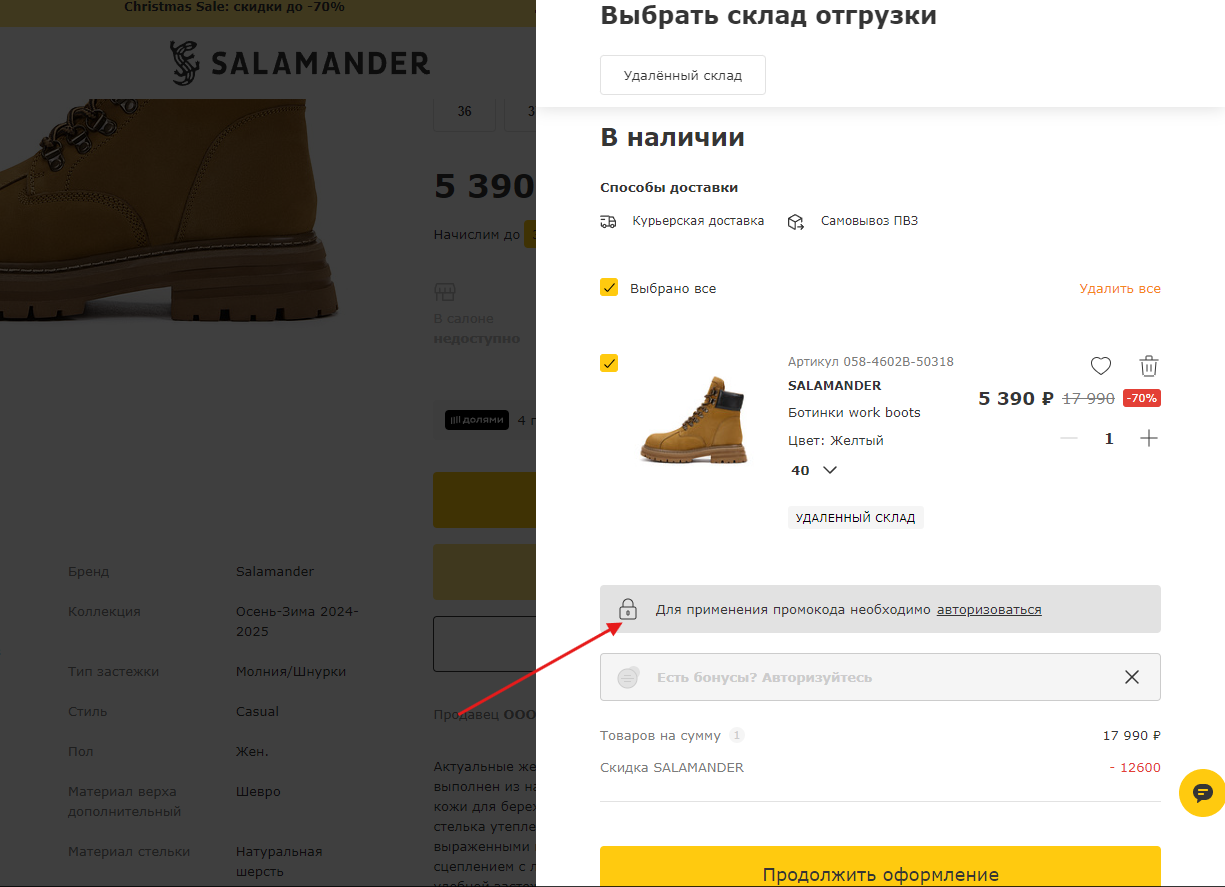Viewport: 1225px width, 887px height.
Task: Toggle the checkbox next to work boots item
Action: pos(609,363)
